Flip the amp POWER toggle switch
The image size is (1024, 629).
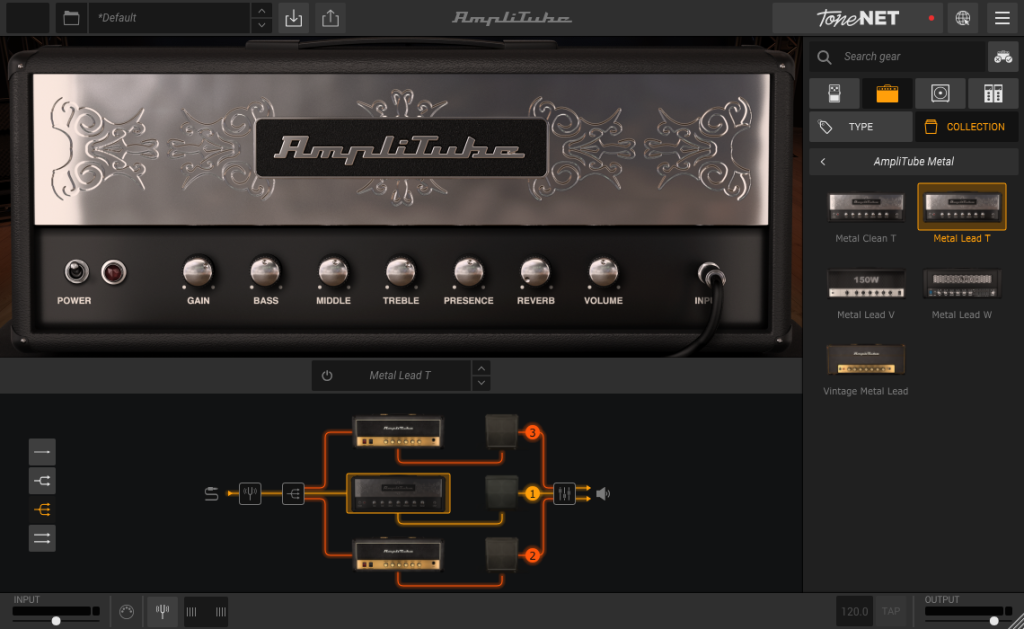75,271
